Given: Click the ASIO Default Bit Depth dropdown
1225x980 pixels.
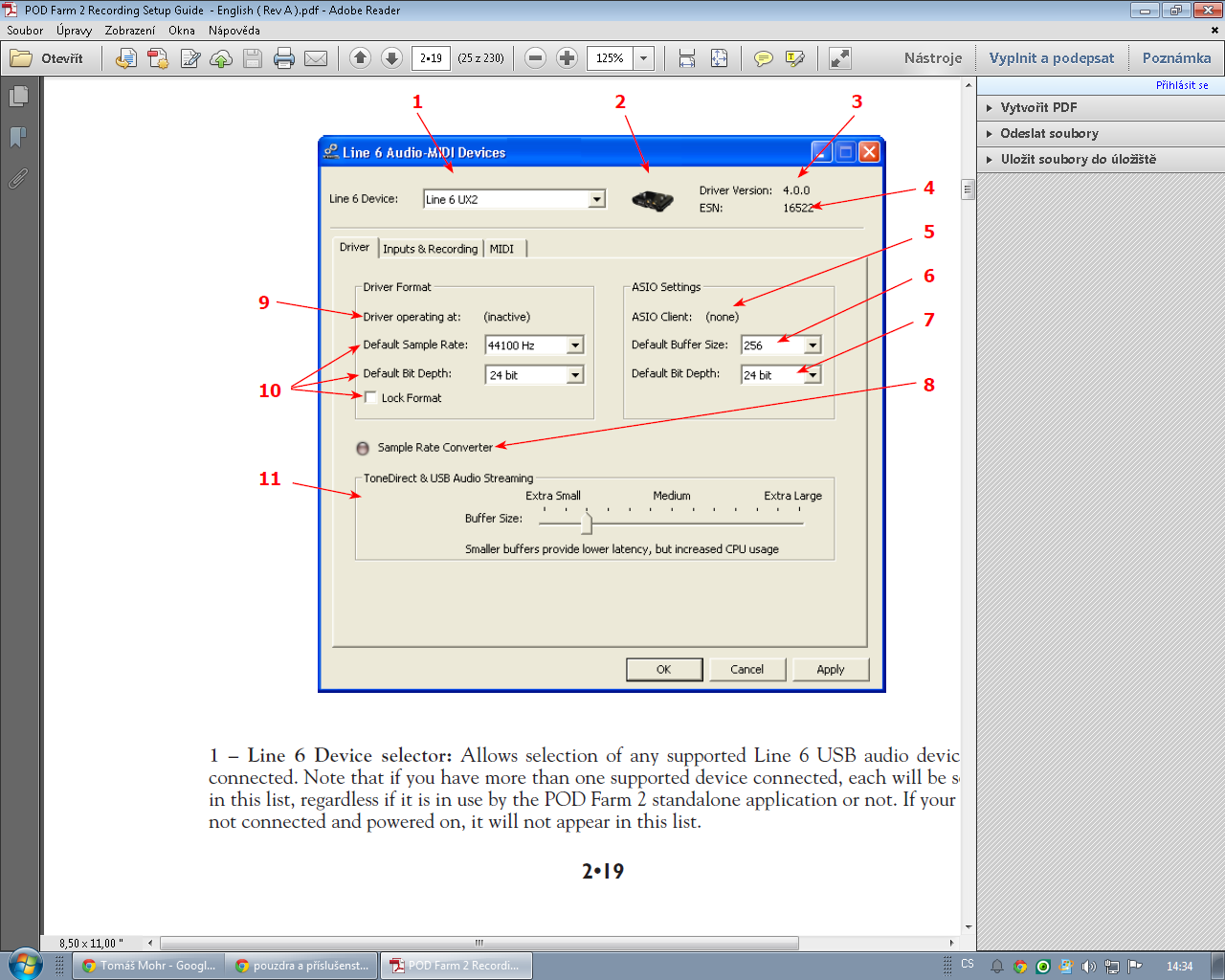Looking at the screenshot, I should tap(781, 375).
